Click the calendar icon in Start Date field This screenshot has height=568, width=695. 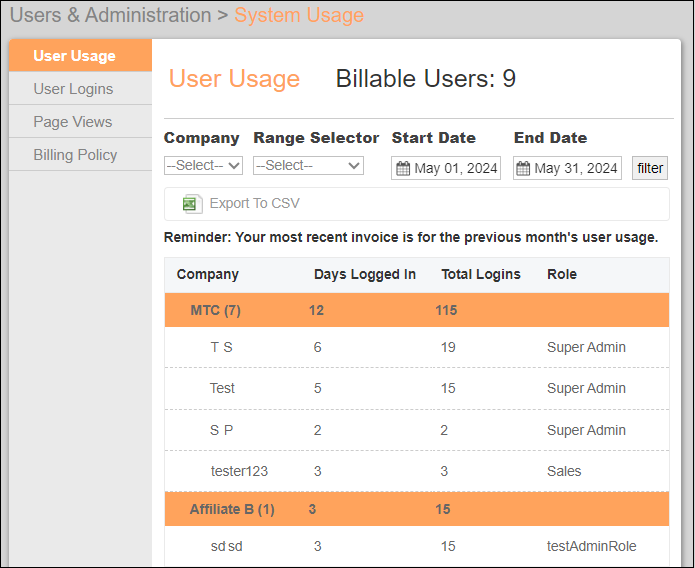point(403,168)
